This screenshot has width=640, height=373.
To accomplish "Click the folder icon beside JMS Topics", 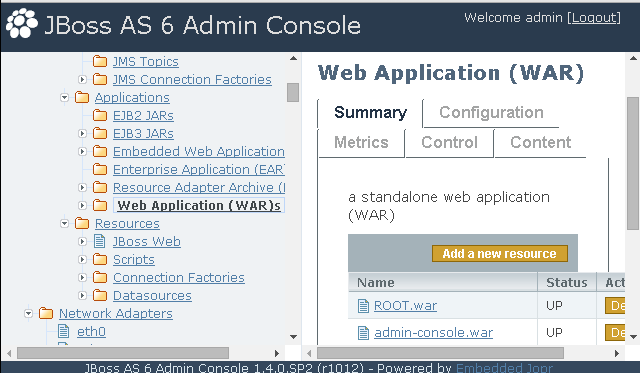I will tap(100, 62).
